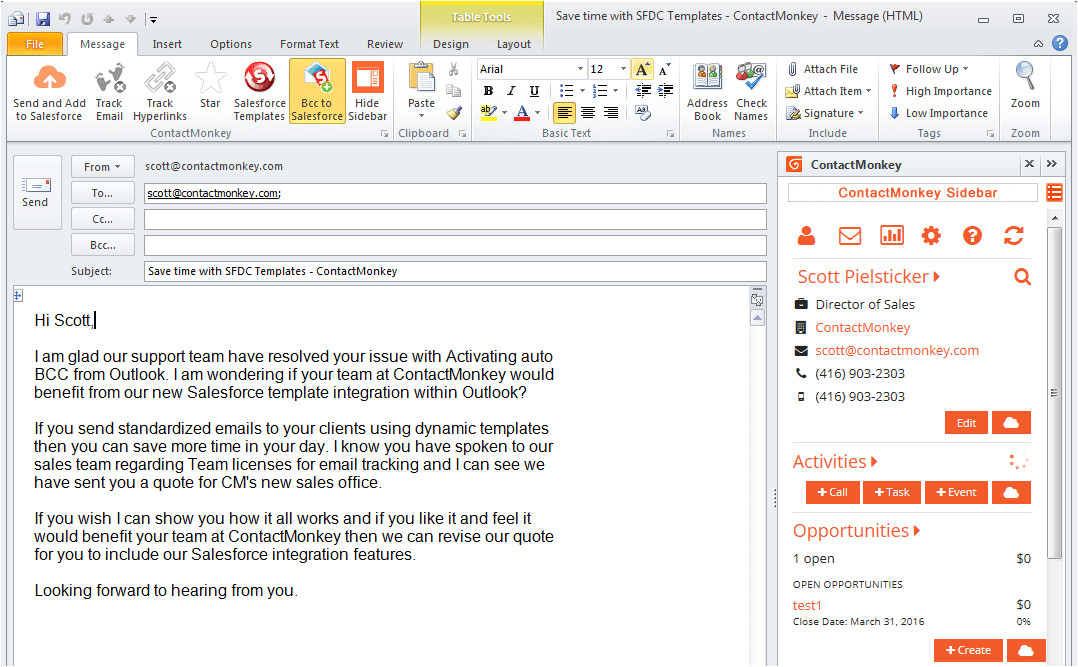
Task: Open Table Tools Design tab
Action: click(451, 44)
